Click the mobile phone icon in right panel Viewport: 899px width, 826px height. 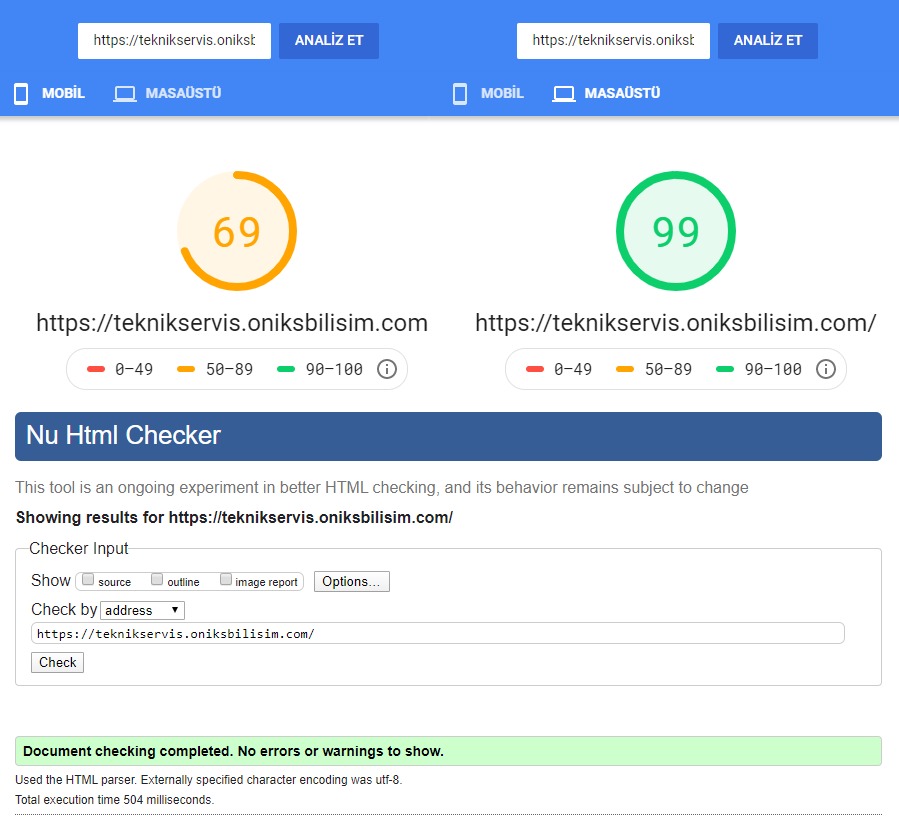click(460, 93)
